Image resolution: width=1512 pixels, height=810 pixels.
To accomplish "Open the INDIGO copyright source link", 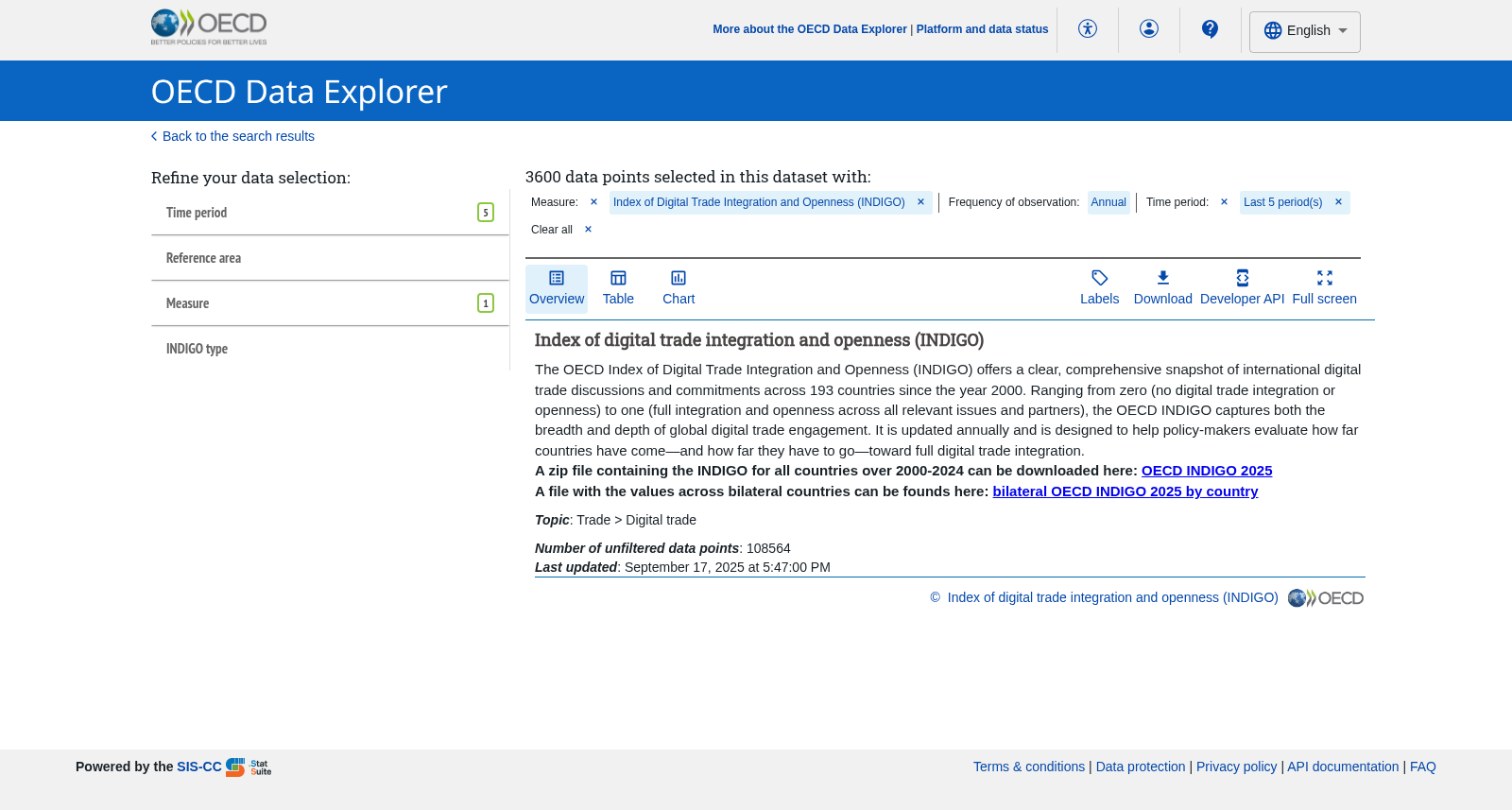I will click(1112, 597).
